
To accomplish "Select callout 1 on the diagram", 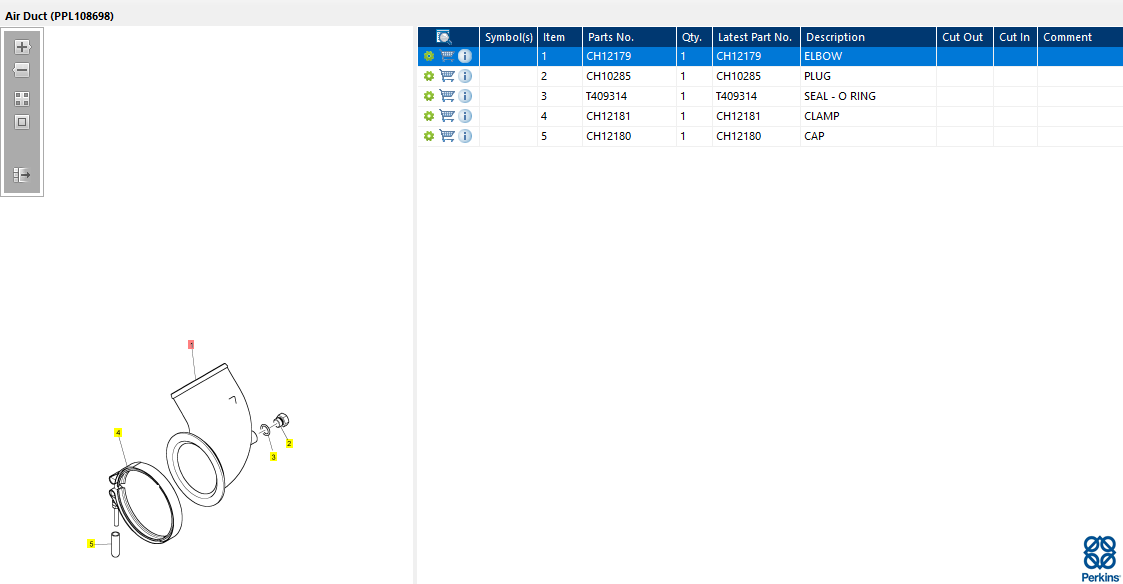I will (191, 345).
